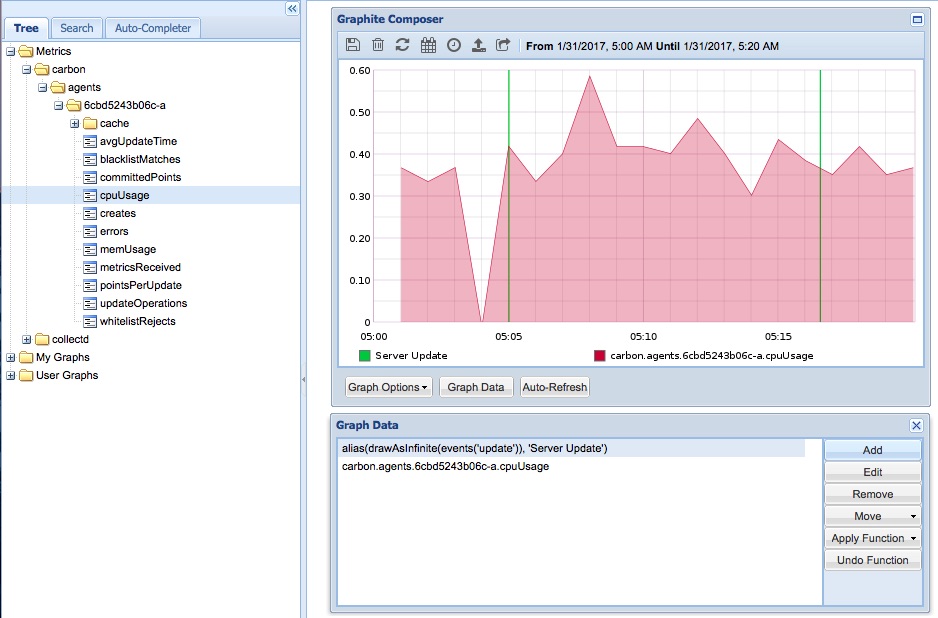Click the User Graphs folder icon
The height and width of the screenshot is (618, 938).
(x=26, y=375)
